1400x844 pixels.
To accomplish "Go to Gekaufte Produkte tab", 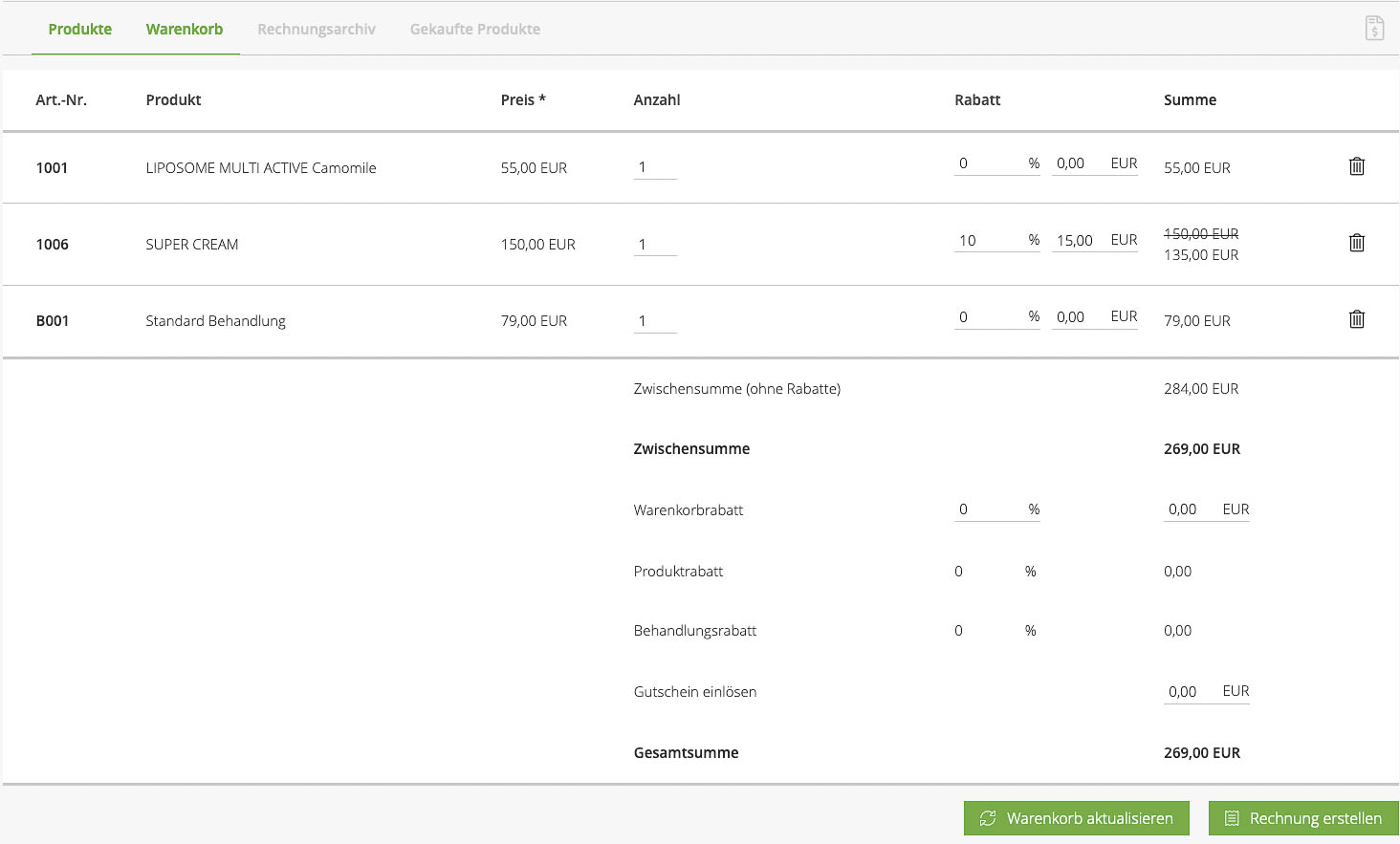I will coord(475,29).
